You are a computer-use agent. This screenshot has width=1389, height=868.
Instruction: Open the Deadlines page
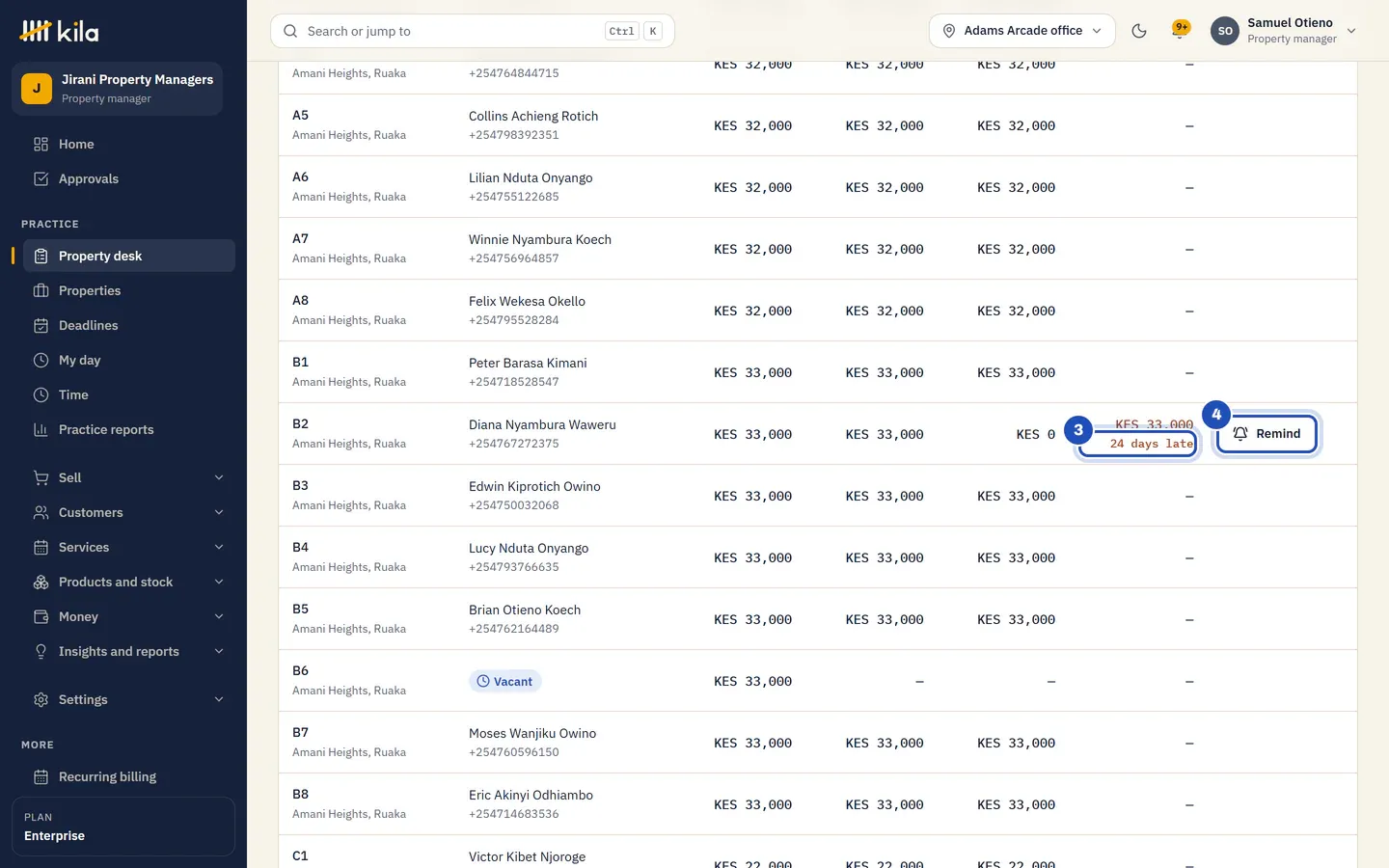[x=129, y=326]
